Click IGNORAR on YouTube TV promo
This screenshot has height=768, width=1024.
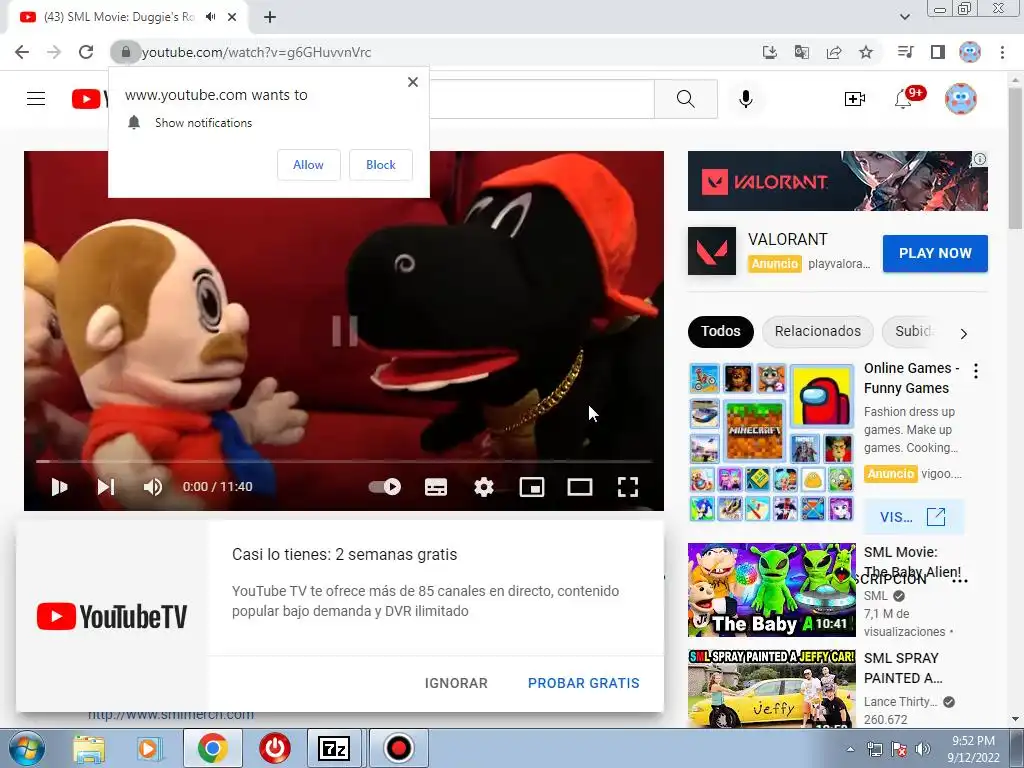[x=456, y=683]
